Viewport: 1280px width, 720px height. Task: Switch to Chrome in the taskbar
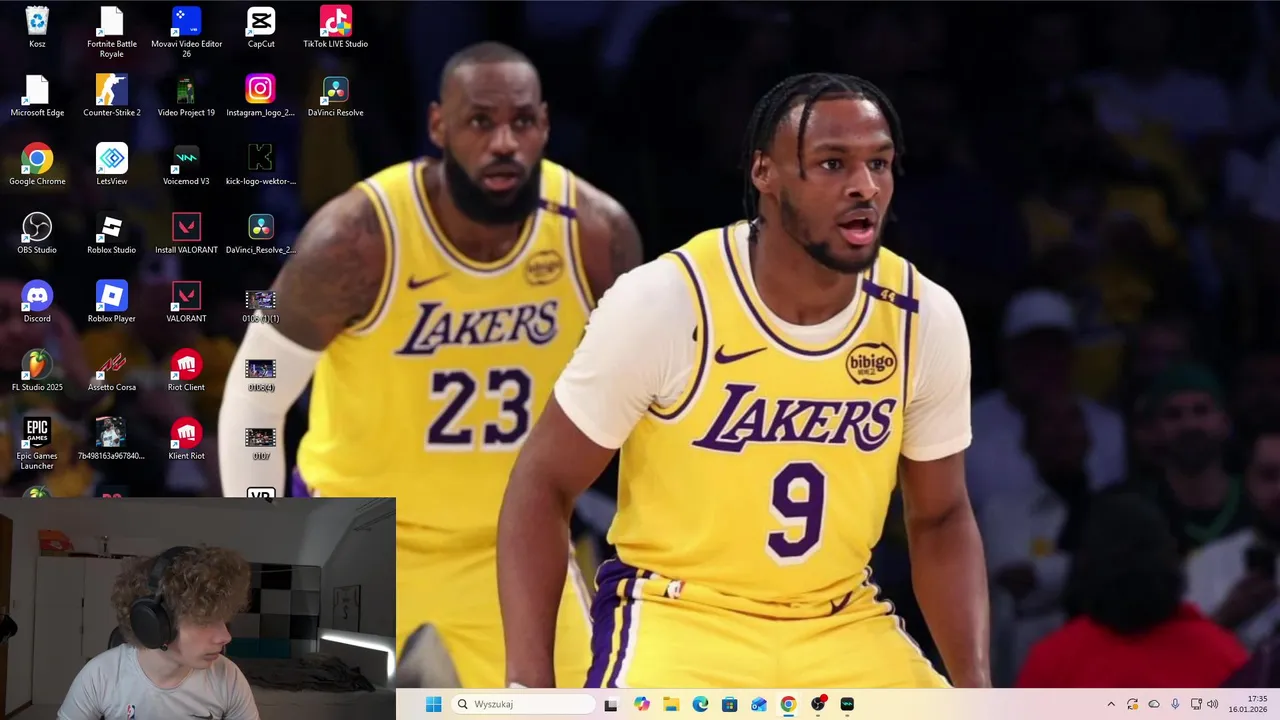tap(788, 704)
